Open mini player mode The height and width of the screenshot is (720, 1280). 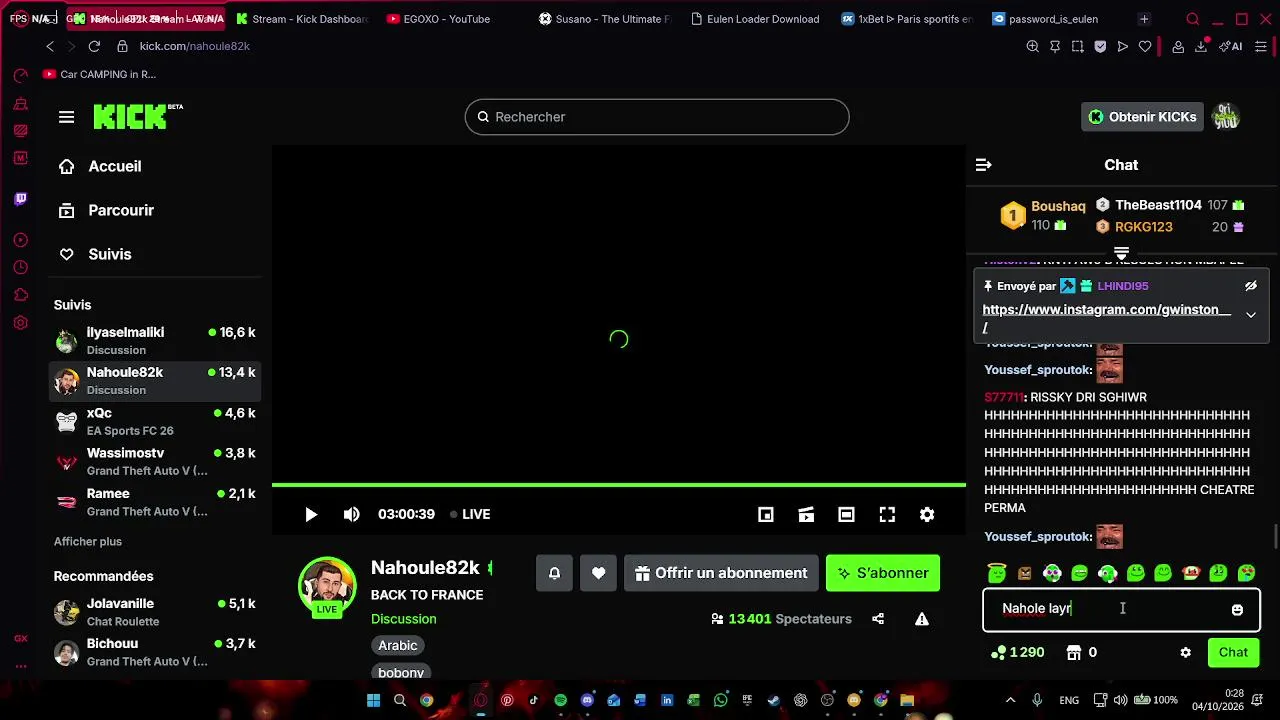[x=766, y=514]
